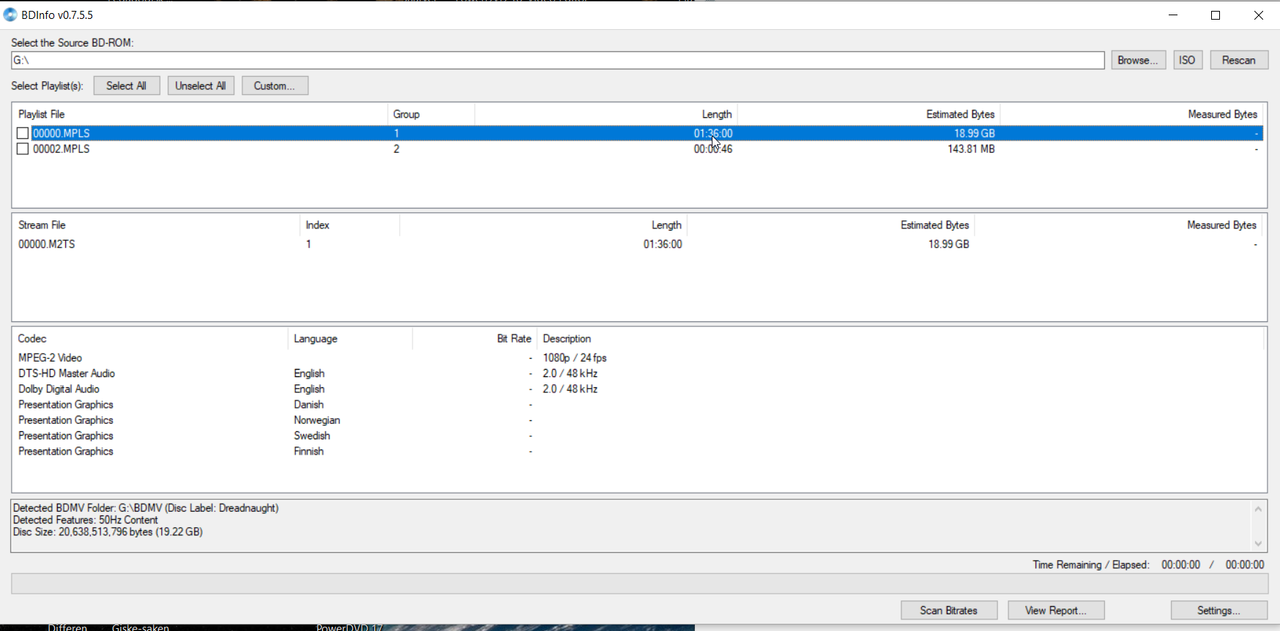Sort playlists by Playlist File column
This screenshot has width=1280, height=631.
[x=200, y=114]
